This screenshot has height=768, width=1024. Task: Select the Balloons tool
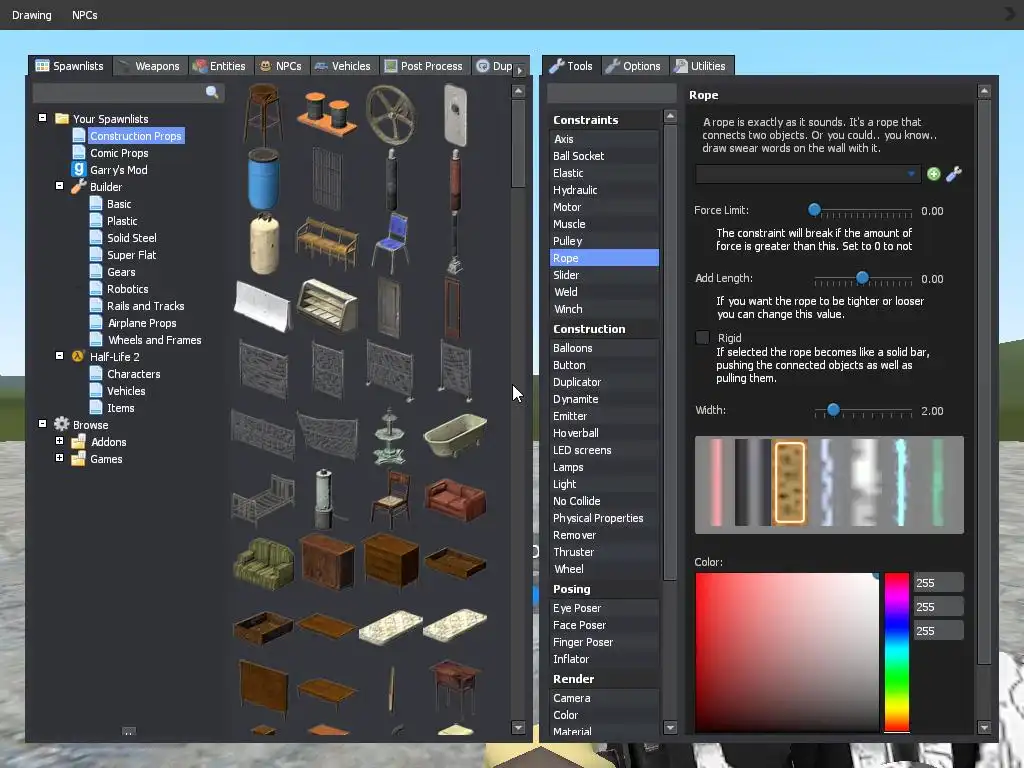(x=604, y=348)
